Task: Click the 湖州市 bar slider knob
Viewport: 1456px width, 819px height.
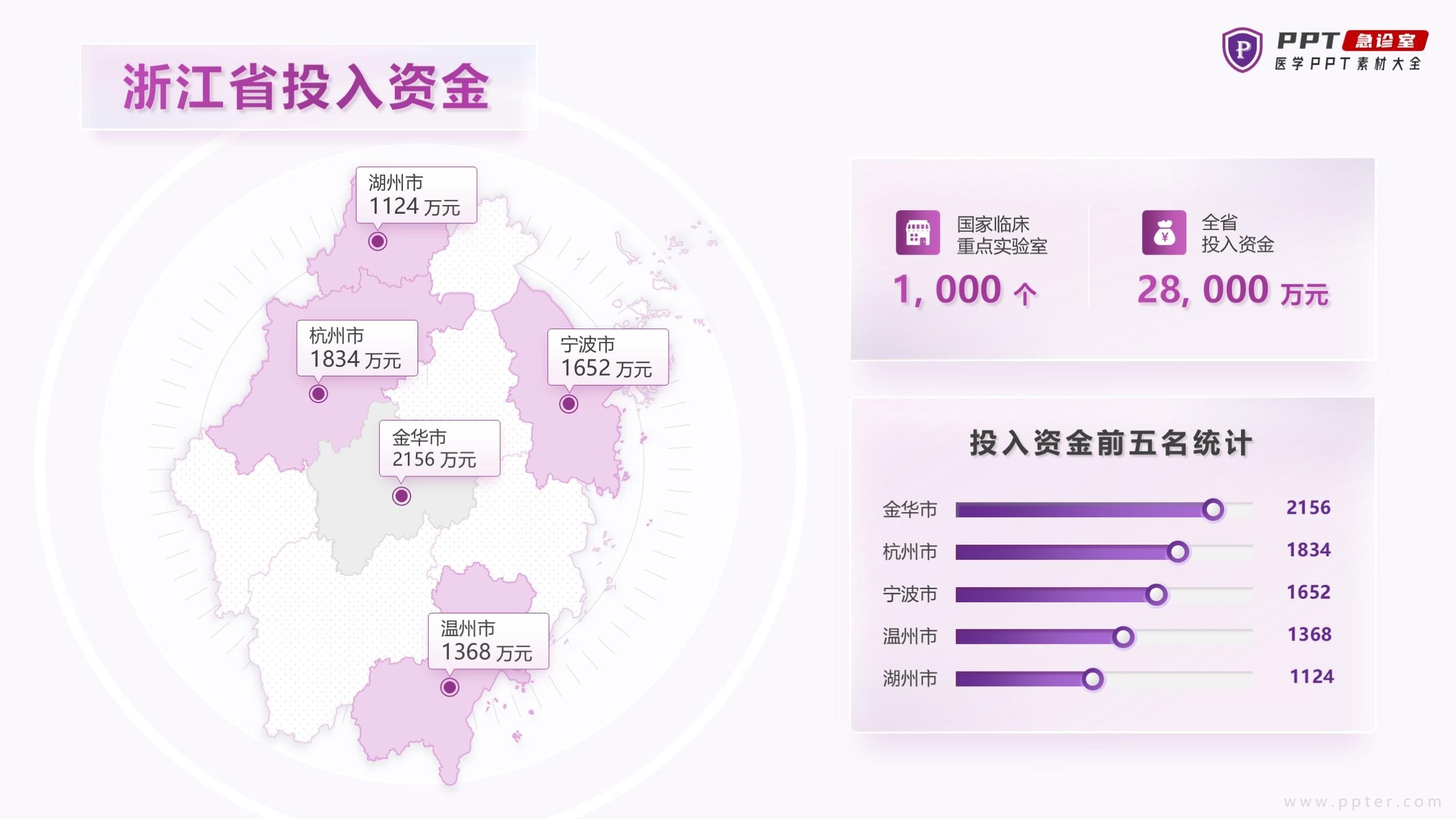Action: [1093, 679]
